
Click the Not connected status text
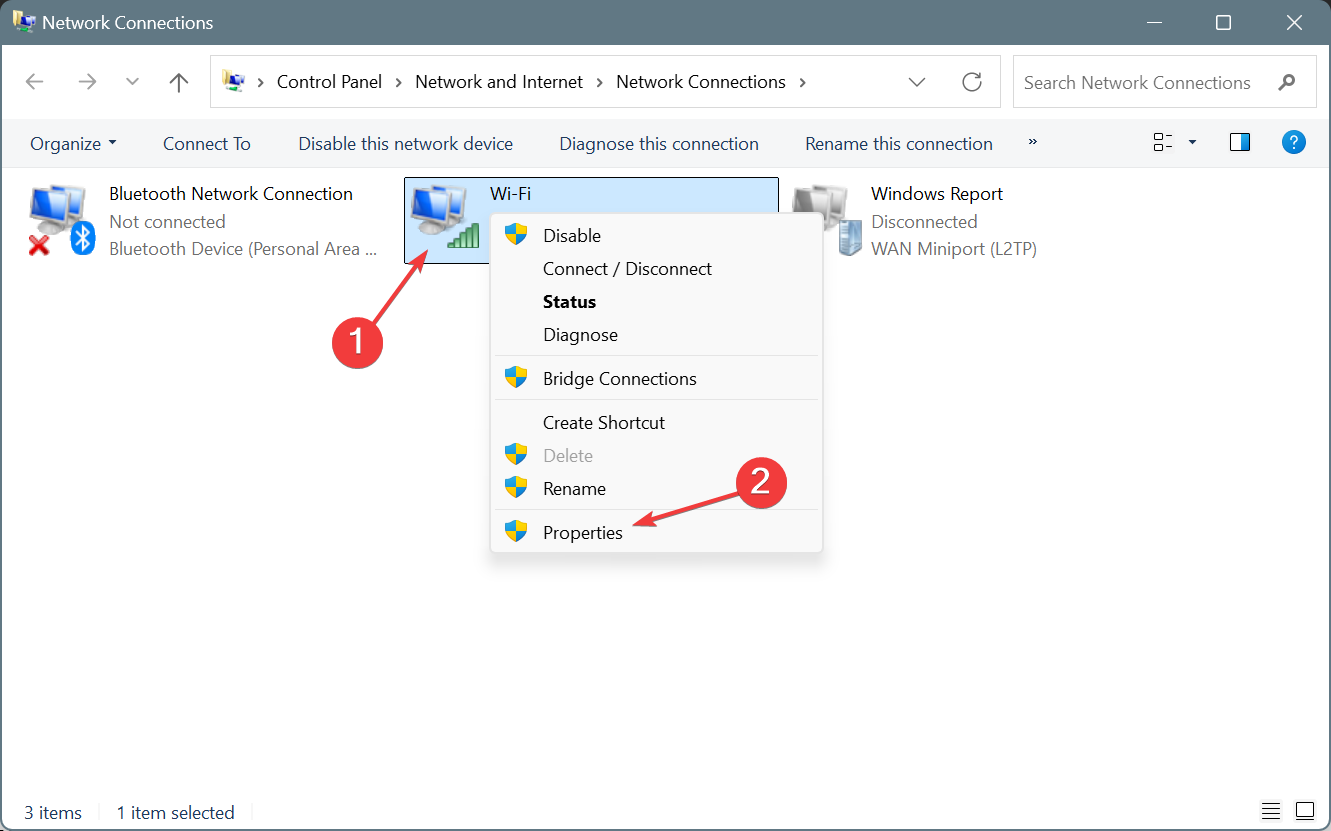[167, 221]
